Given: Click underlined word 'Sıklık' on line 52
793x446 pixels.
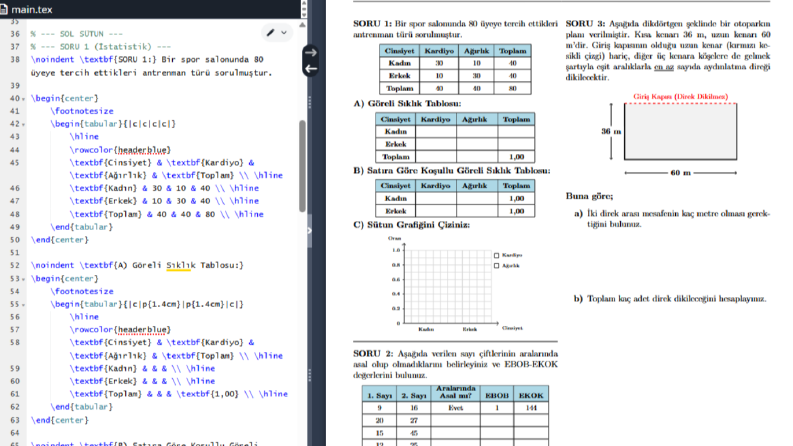Looking at the screenshot, I should 181,265.
